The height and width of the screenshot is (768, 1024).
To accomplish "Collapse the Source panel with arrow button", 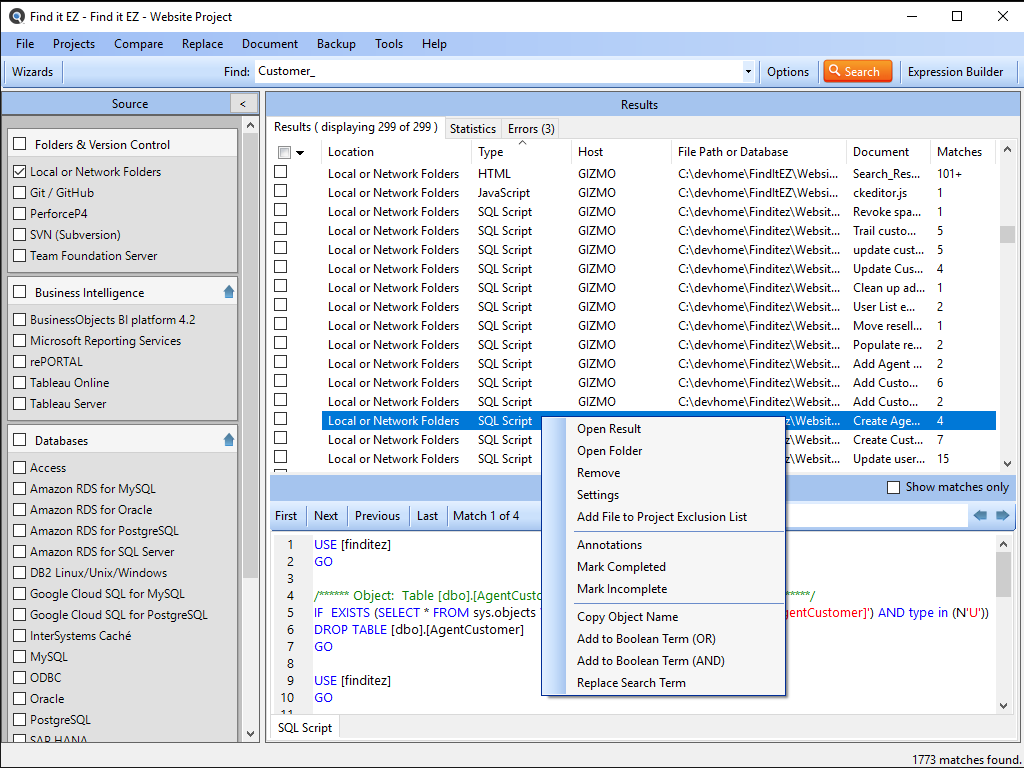I will (x=243, y=104).
